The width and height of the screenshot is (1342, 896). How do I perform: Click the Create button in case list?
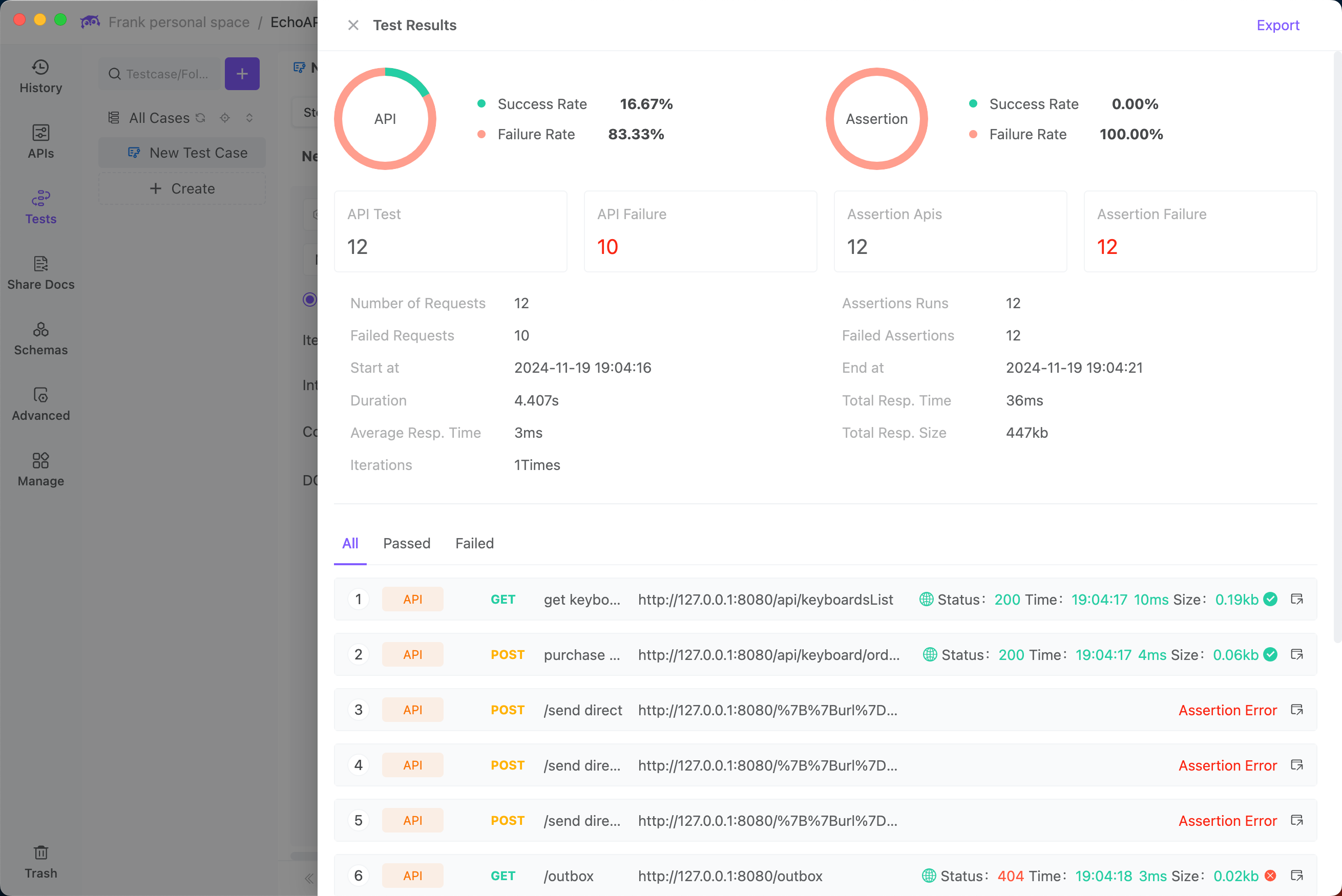(x=182, y=188)
